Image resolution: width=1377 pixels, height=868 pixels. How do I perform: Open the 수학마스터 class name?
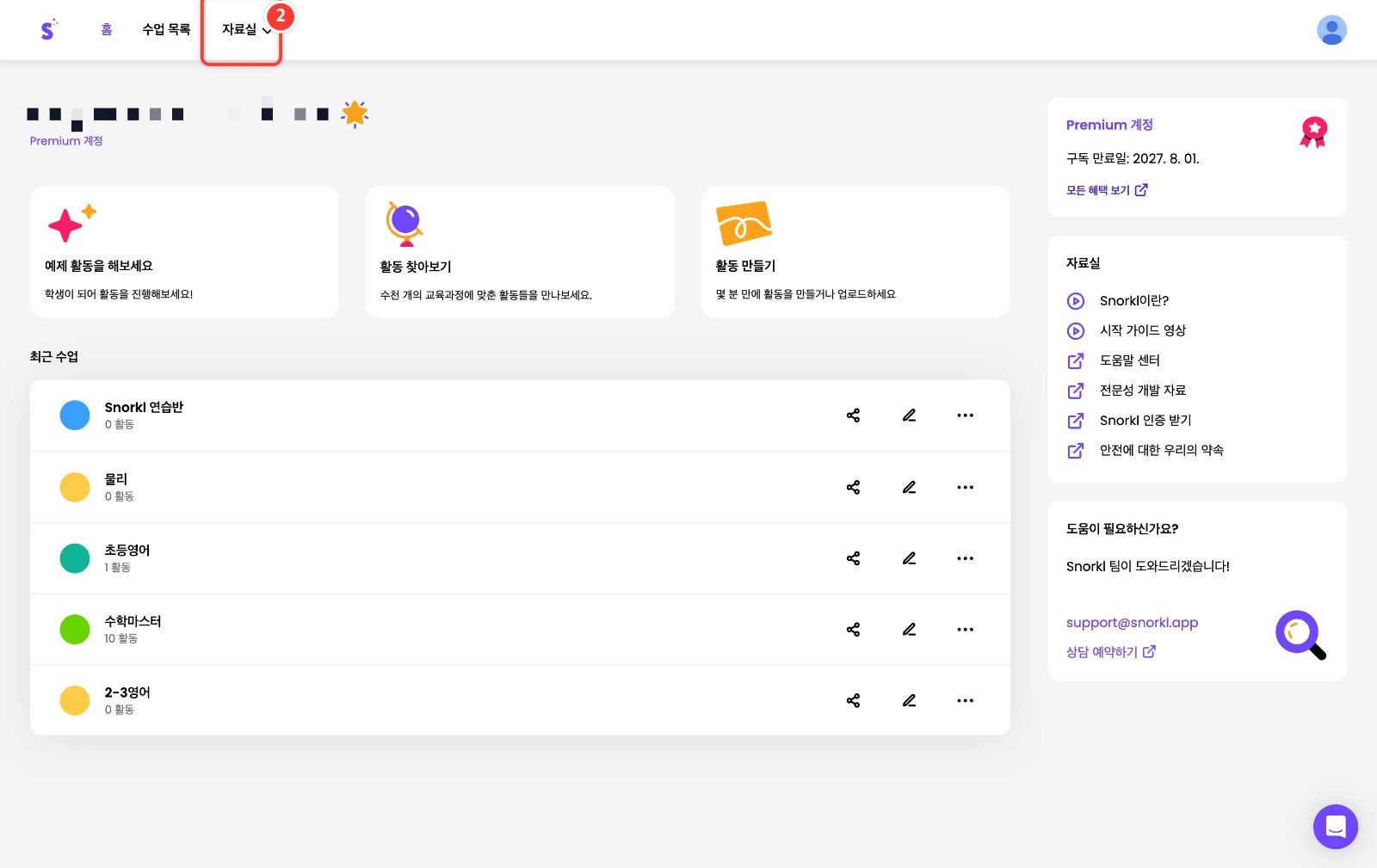point(133,621)
